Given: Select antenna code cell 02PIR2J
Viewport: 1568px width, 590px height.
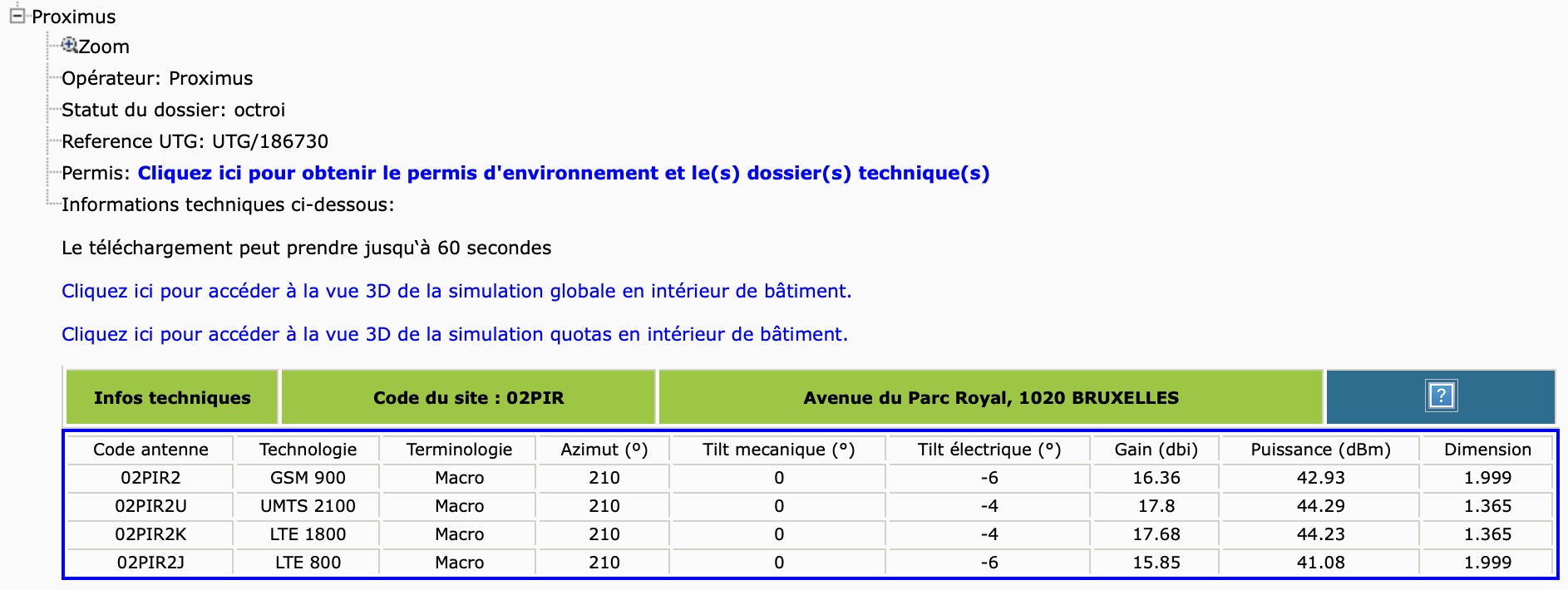Looking at the screenshot, I should (150, 563).
